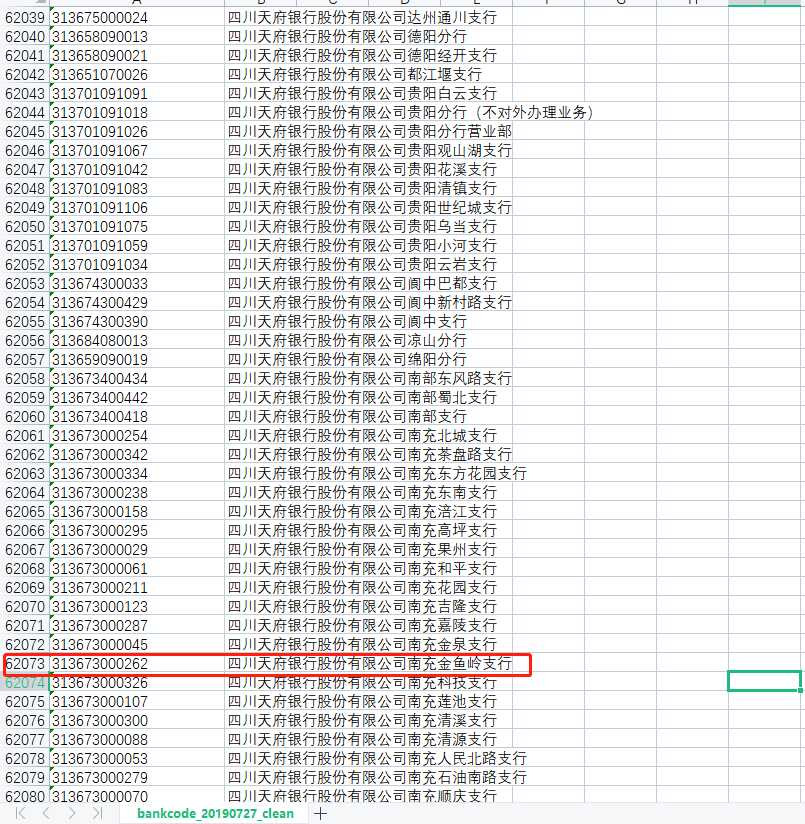The height and width of the screenshot is (824, 805).
Task: Click cell containing 313701091091
Action: [137, 94]
